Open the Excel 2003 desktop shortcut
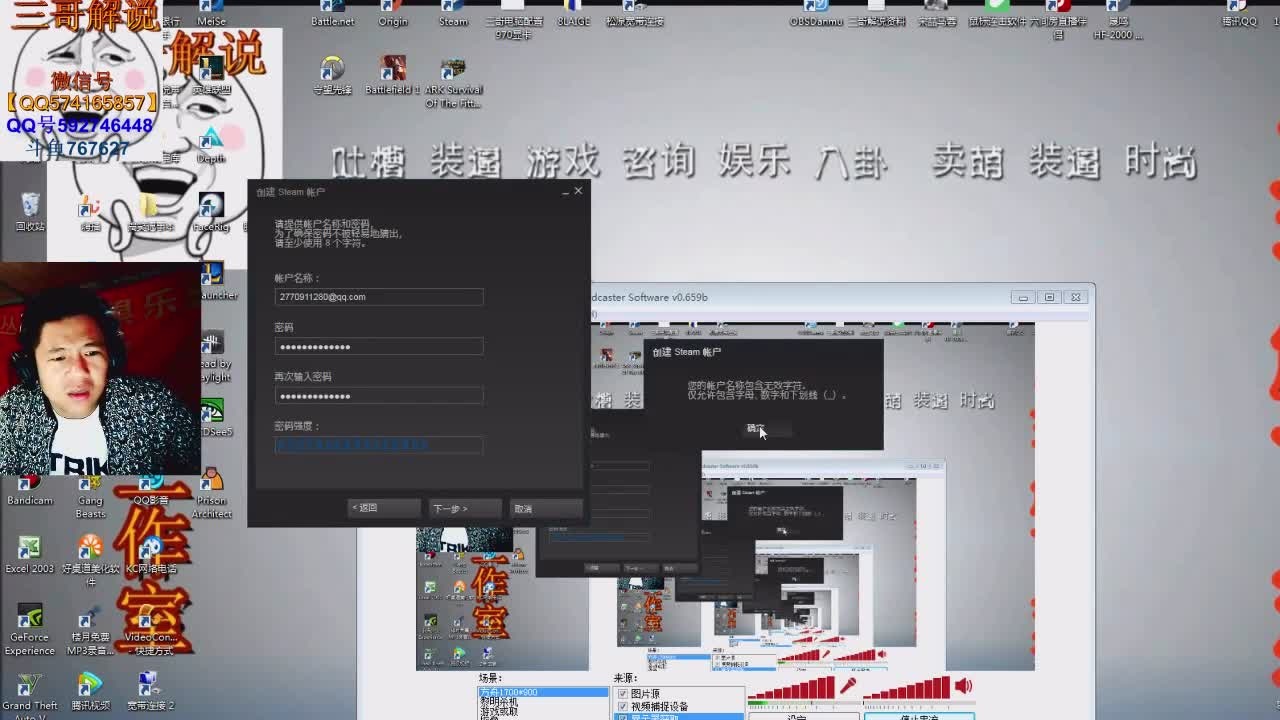This screenshot has width=1280, height=720. click(30, 555)
